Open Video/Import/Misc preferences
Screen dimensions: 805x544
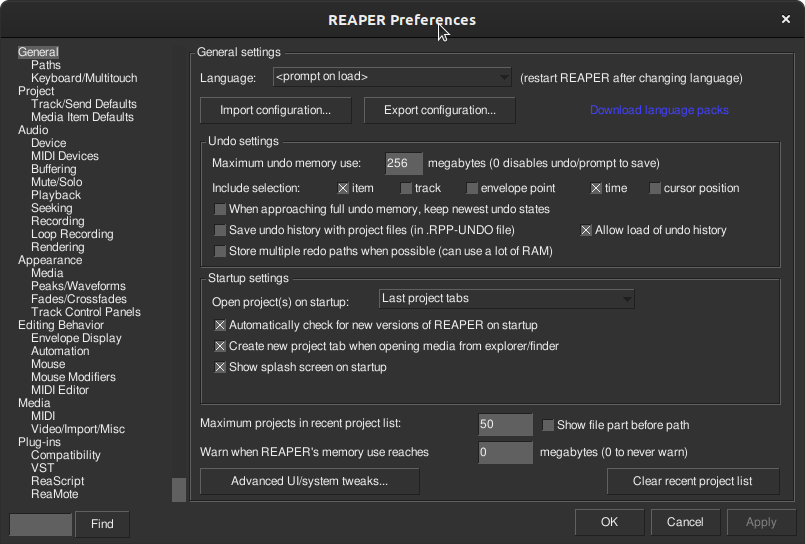pyautogui.click(x=78, y=429)
